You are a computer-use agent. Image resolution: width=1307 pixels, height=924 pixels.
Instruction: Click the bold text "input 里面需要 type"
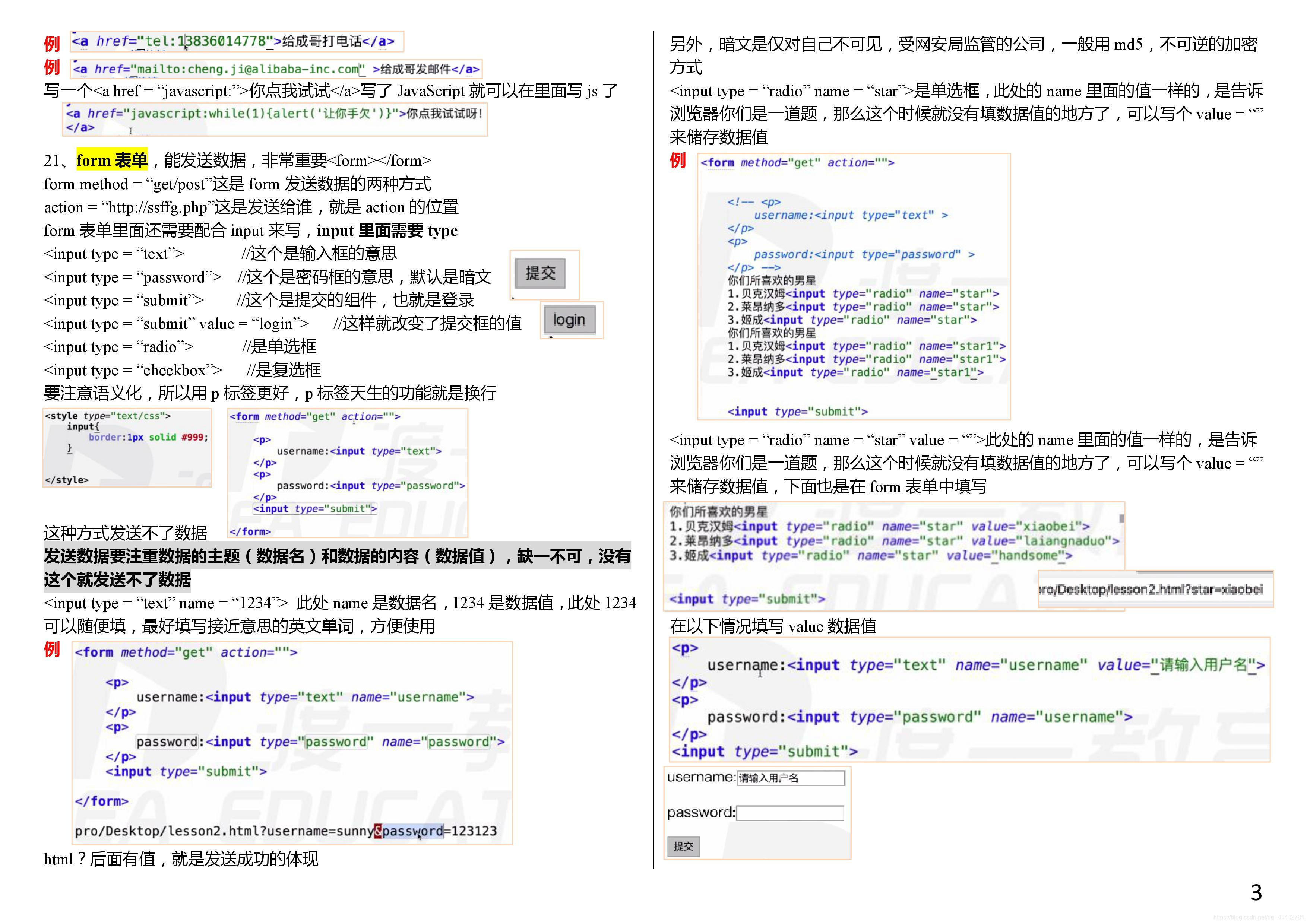click(387, 231)
